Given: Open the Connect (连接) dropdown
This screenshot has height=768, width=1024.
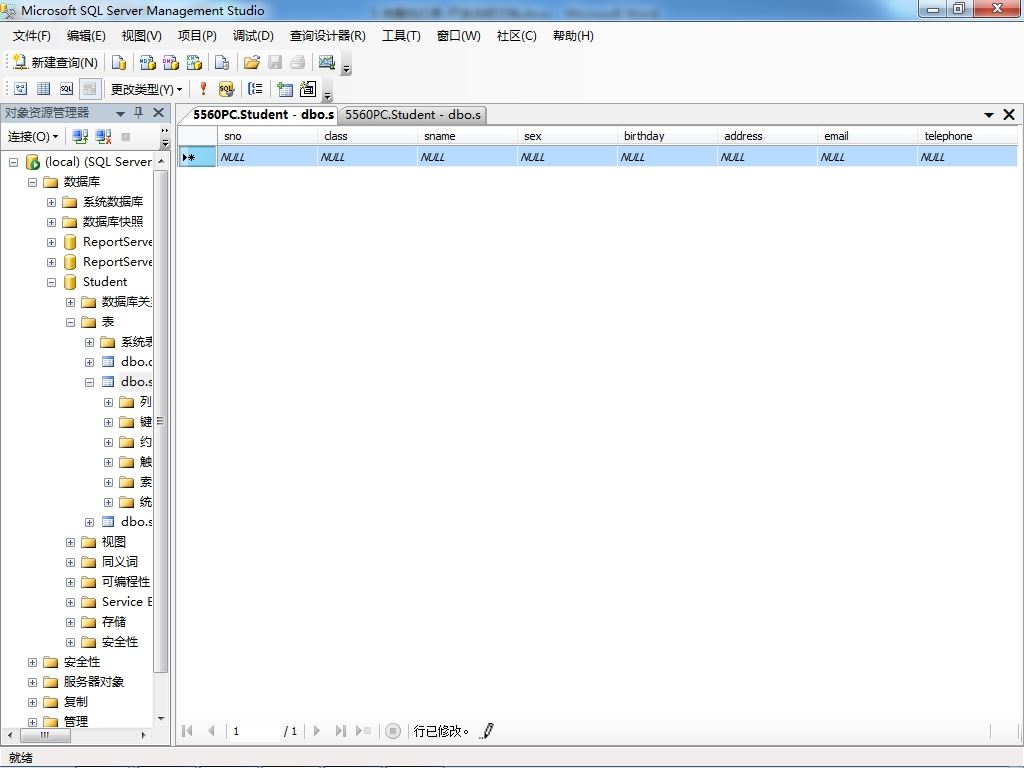Looking at the screenshot, I should 33,136.
